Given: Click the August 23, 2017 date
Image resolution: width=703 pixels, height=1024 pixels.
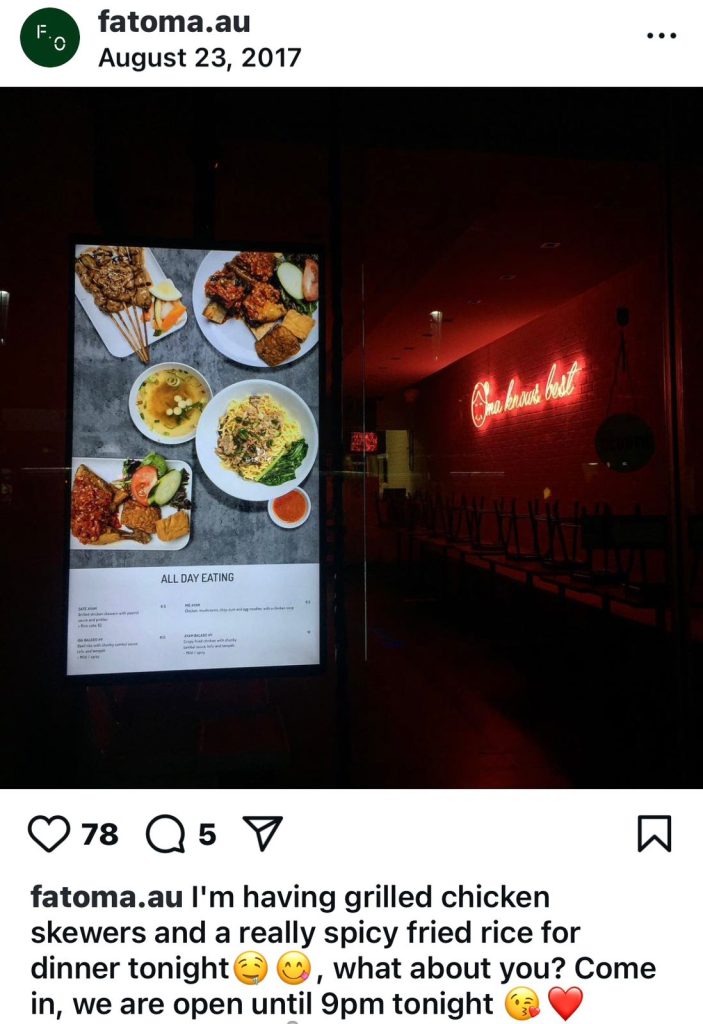Looking at the screenshot, I should [200, 57].
